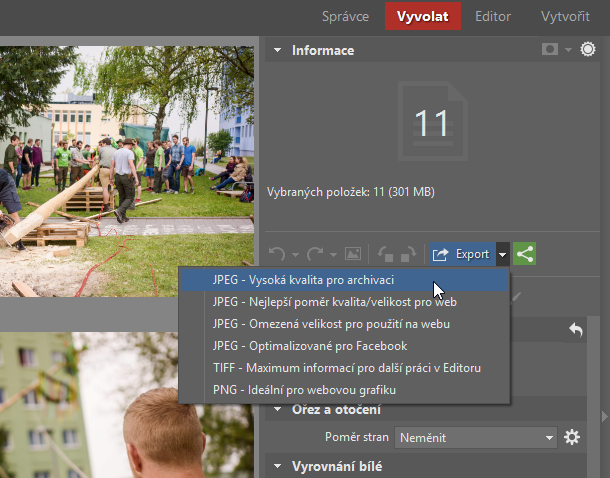Click the 11 files document icon
610x478 pixels.
(433, 121)
